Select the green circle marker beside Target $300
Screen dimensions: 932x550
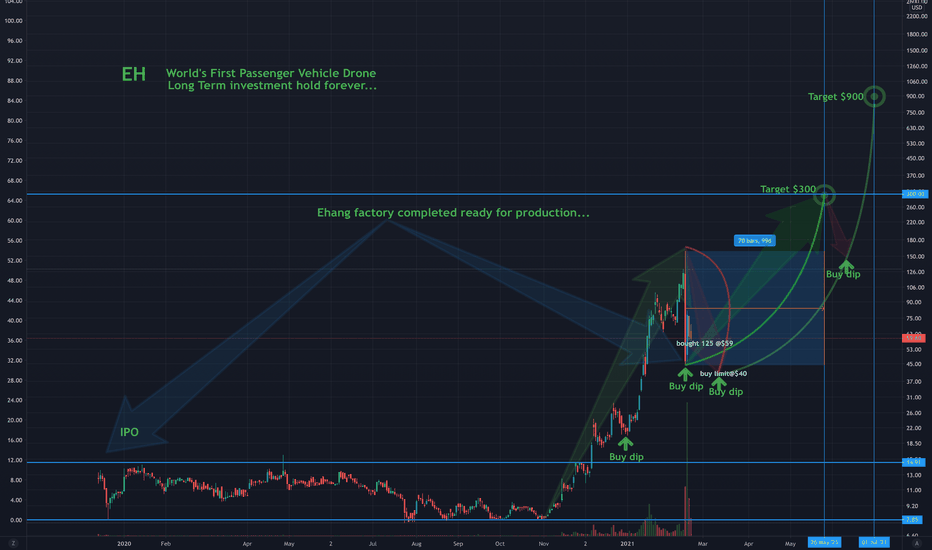pos(824,195)
